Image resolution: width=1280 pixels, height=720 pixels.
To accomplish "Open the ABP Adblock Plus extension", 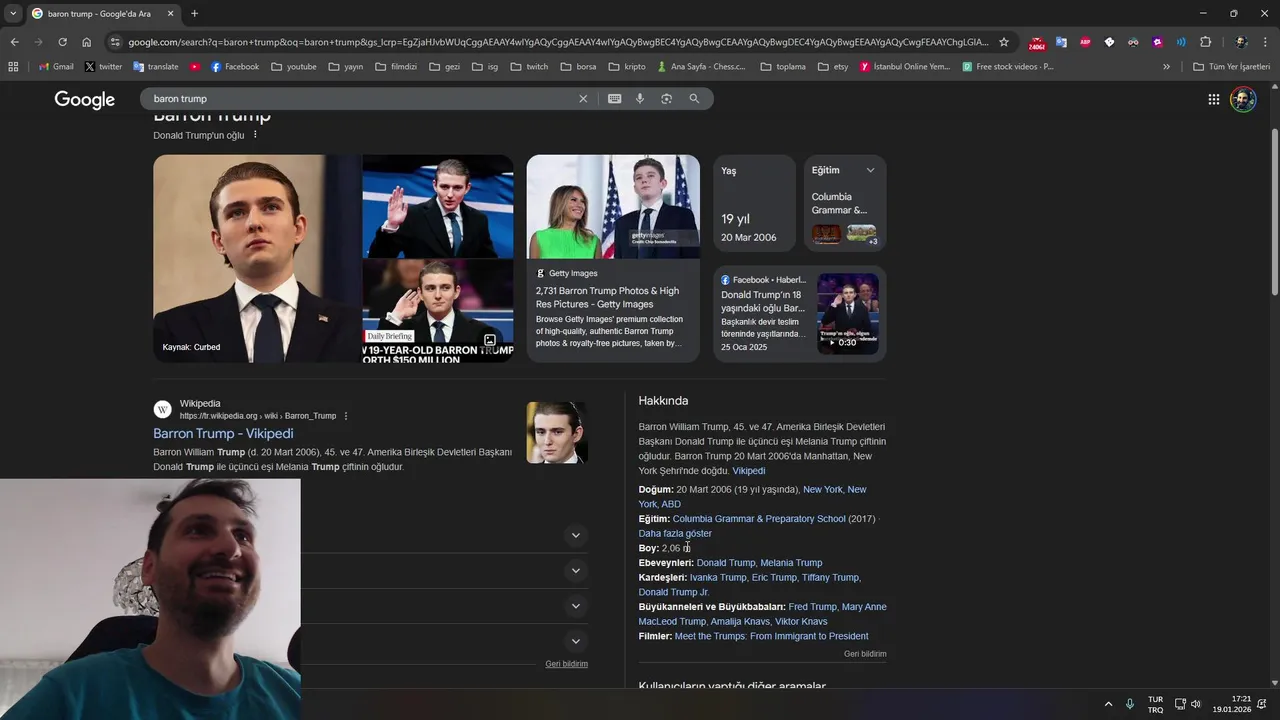I will [1085, 42].
